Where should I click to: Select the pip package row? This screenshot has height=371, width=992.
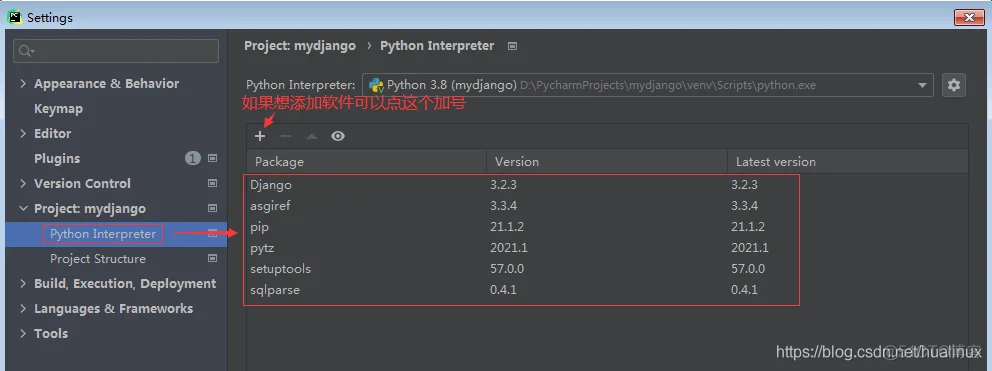tap(607, 227)
